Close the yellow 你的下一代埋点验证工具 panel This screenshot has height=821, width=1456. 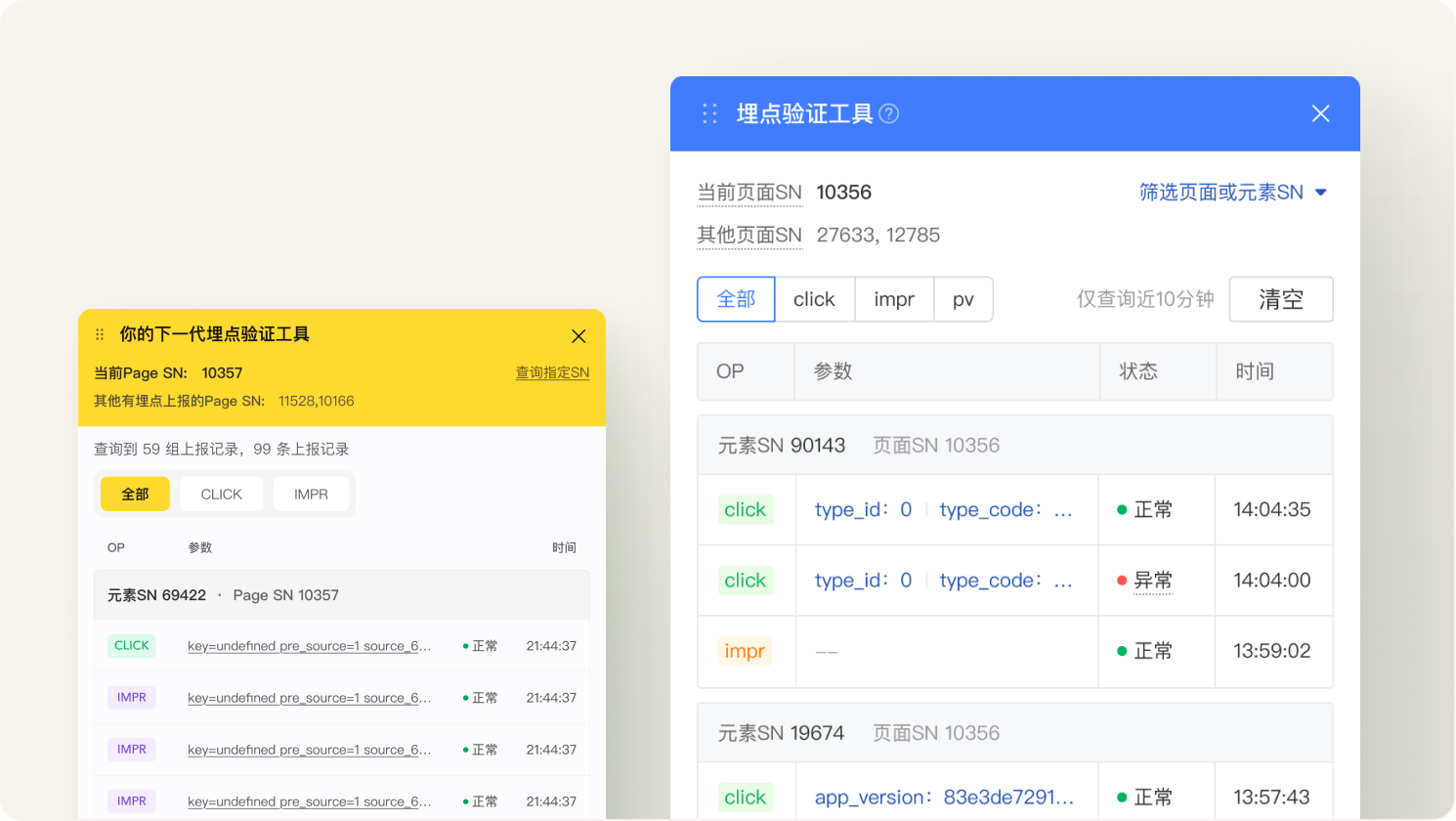tap(578, 336)
